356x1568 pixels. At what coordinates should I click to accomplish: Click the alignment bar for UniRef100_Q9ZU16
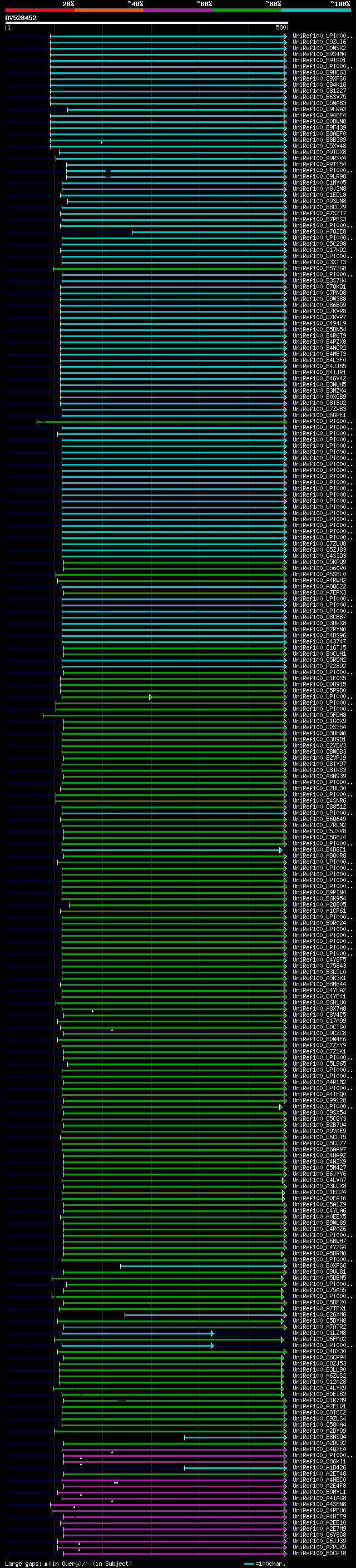pyautogui.click(x=168, y=43)
